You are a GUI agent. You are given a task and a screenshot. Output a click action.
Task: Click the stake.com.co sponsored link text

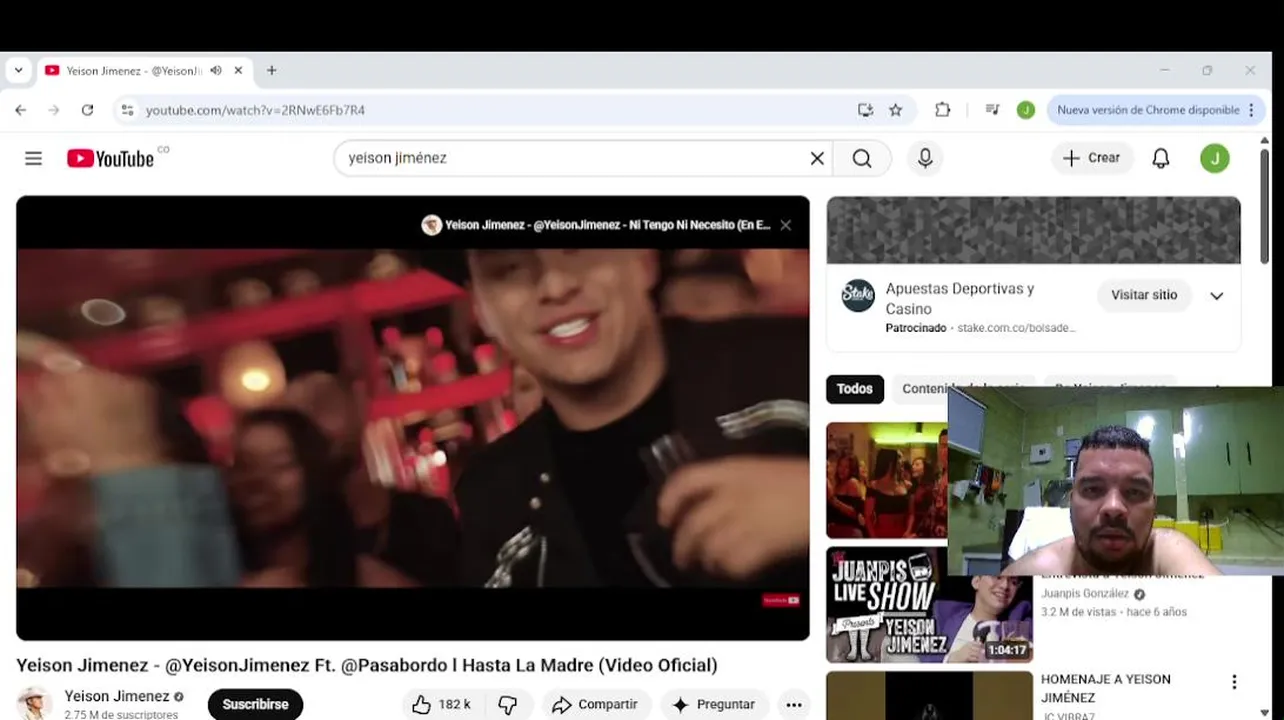click(x=1017, y=328)
